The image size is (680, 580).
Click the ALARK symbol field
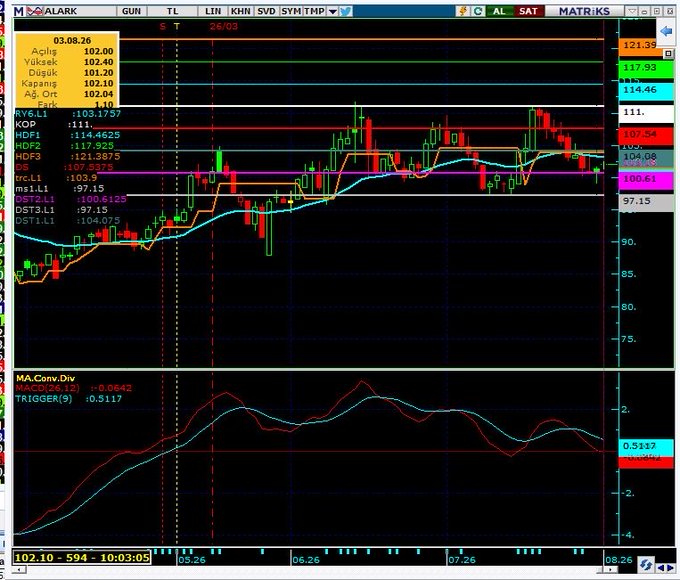click(x=80, y=11)
